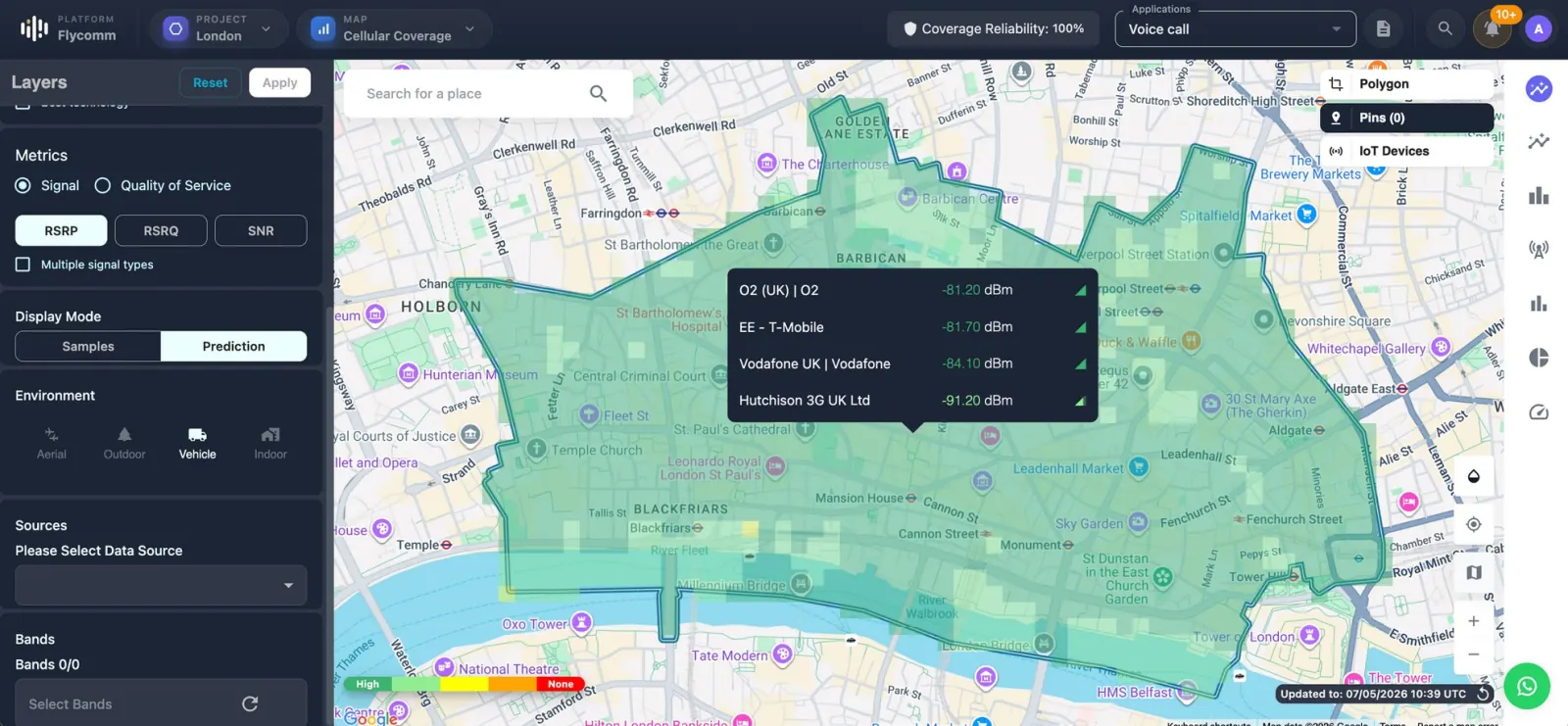Select the Pins (0) map button
Viewport: 1568px width, 726px height.
(1406, 118)
